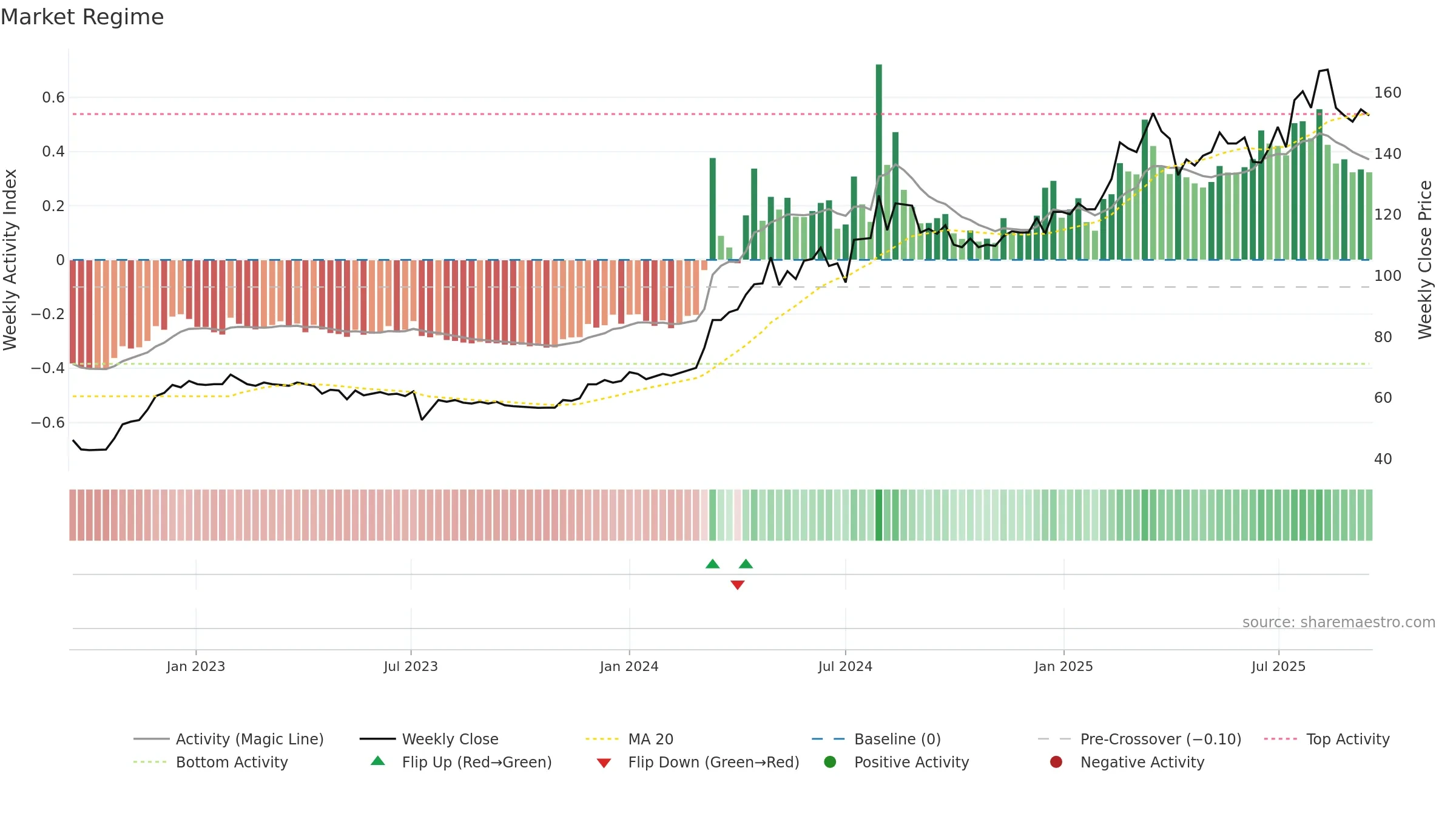Click the Jul 2025 axis label
This screenshot has width=1456, height=819.
[1278, 666]
